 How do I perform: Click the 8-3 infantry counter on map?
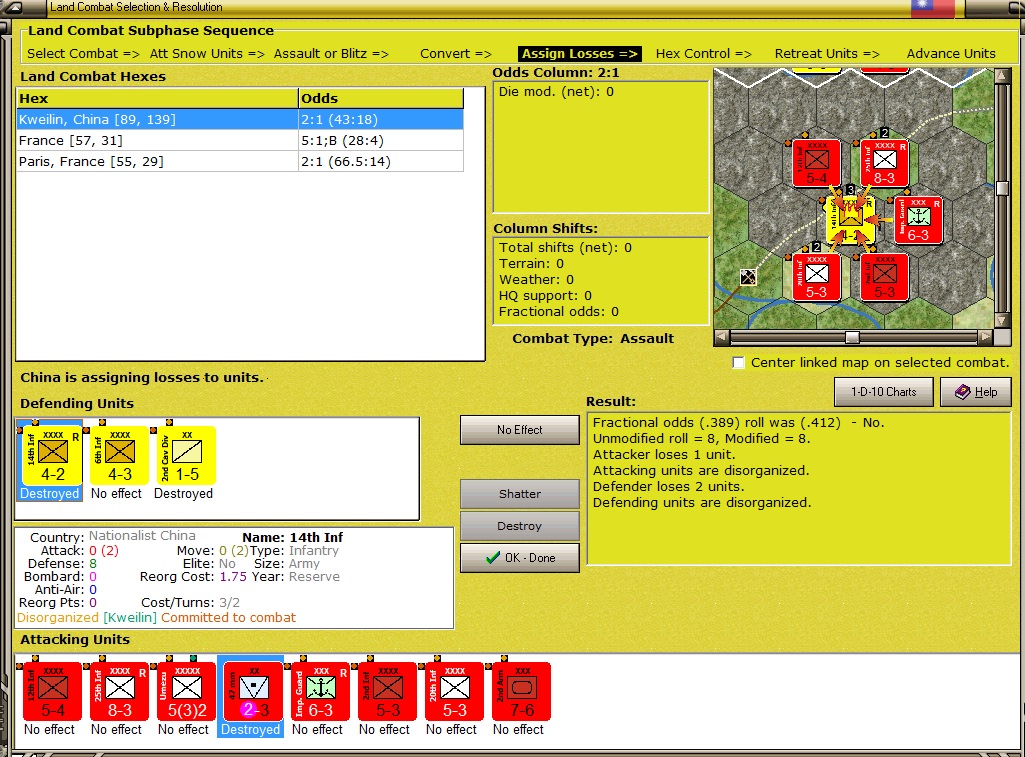[884, 163]
